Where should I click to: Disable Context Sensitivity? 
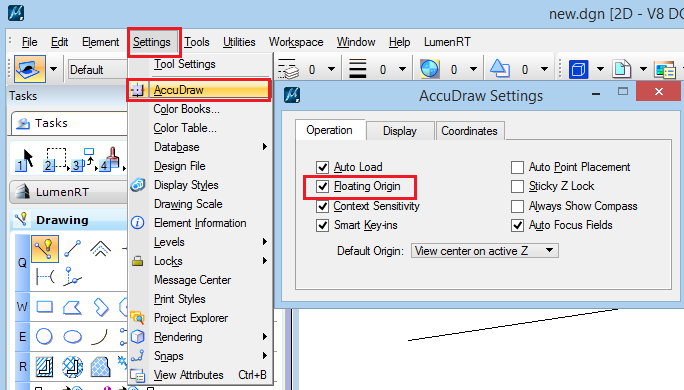click(322, 206)
